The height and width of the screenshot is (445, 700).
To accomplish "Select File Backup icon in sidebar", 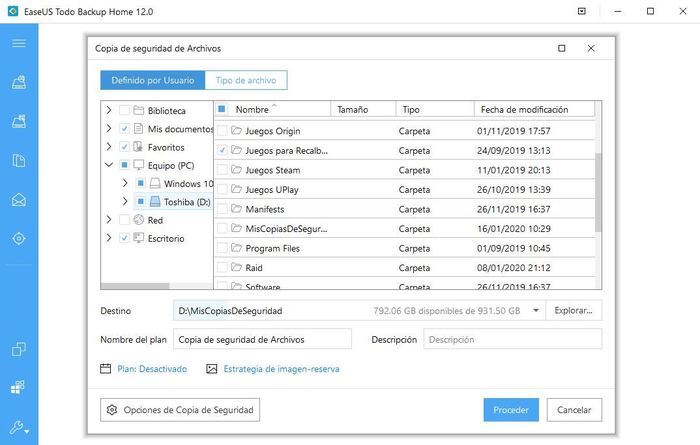I will coord(19,161).
